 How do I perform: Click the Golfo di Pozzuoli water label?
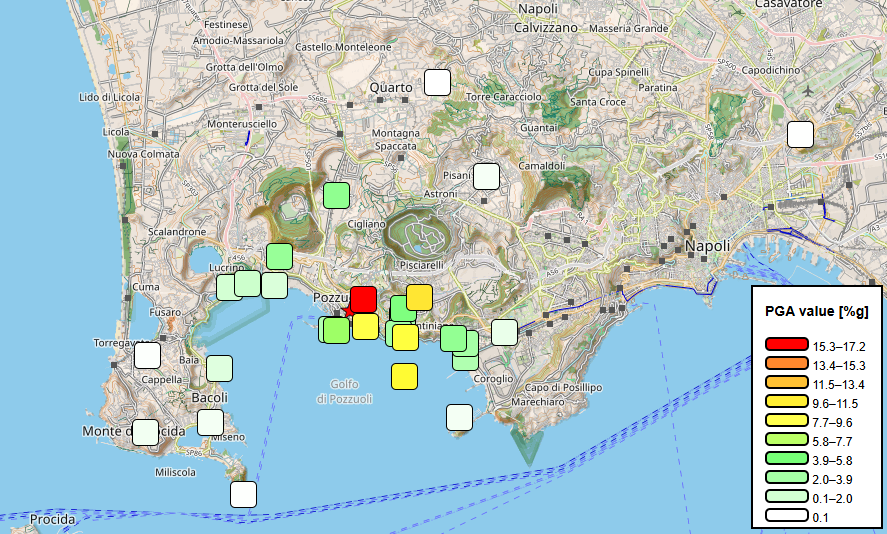(x=344, y=391)
